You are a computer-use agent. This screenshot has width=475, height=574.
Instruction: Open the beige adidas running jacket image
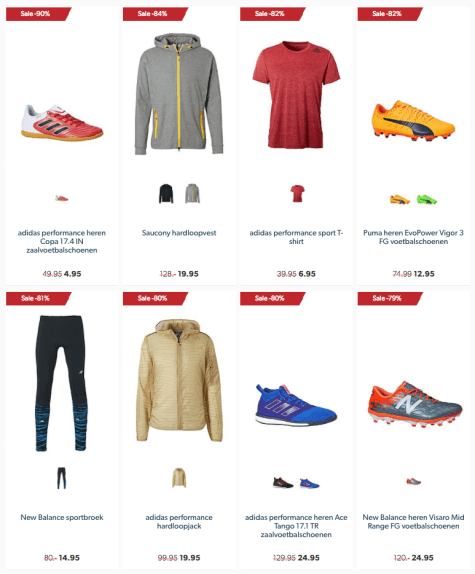(x=179, y=380)
